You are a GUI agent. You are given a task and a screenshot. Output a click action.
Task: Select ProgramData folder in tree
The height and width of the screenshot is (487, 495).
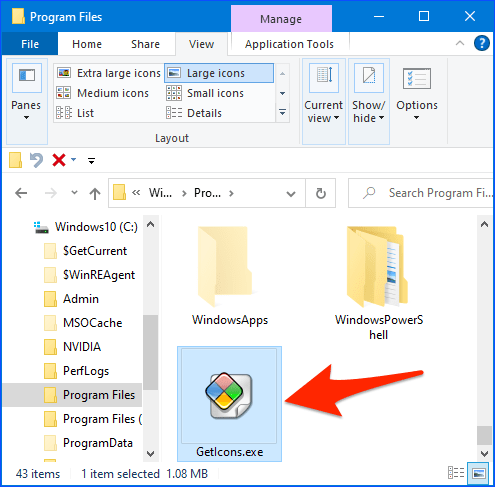point(88,443)
